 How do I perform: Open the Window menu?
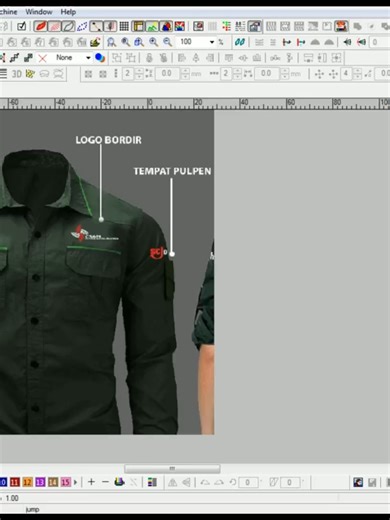point(39,12)
